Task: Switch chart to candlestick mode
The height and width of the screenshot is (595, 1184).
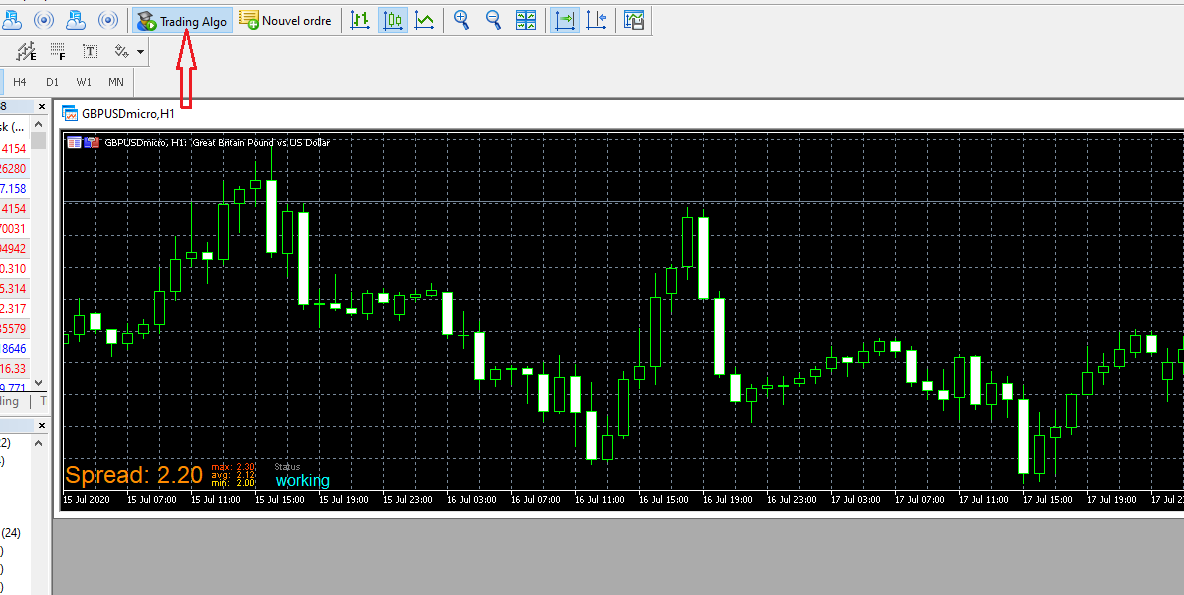Action: pos(393,21)
